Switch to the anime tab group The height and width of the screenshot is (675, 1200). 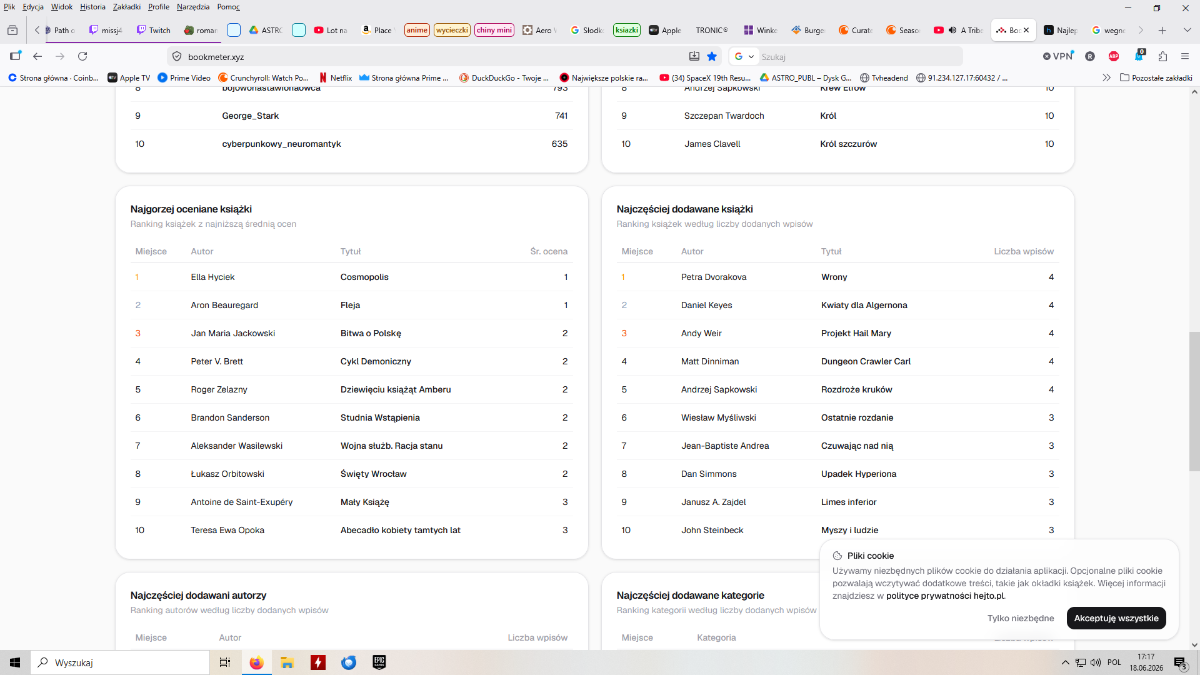[x=417, y=30]
